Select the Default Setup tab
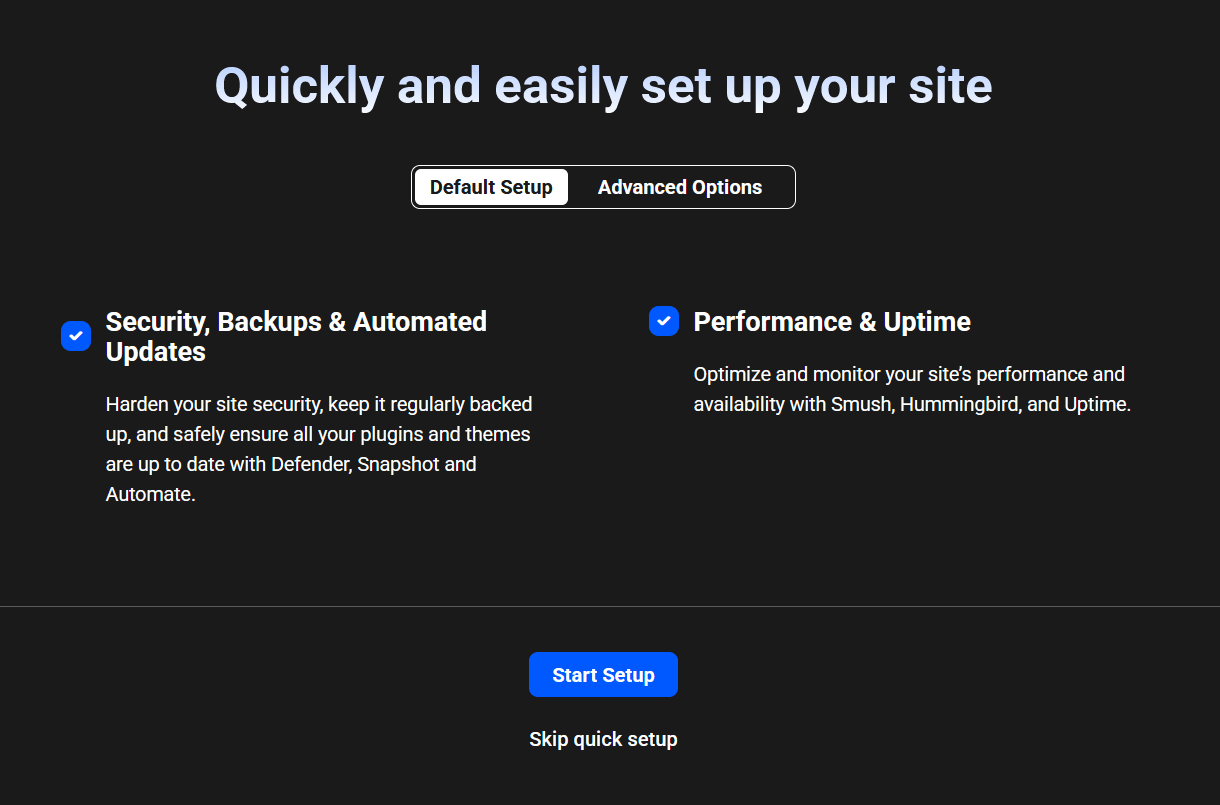 491,187
